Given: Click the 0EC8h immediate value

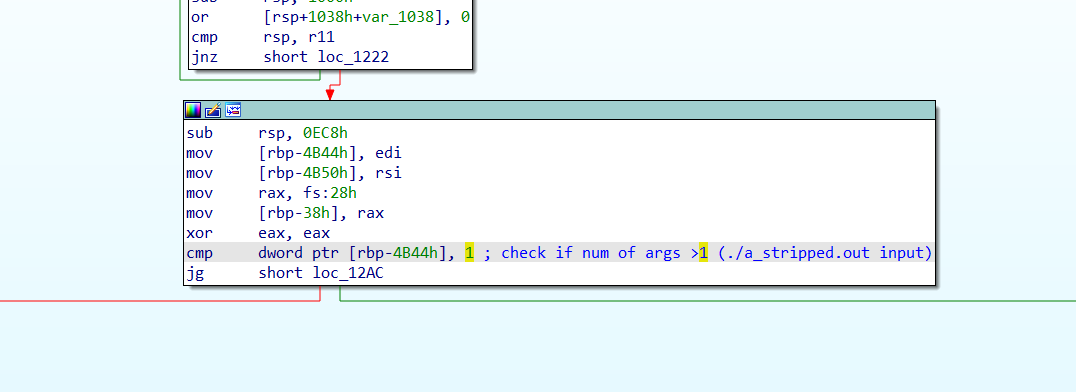Looking at the screenshot, I should tap(326, 132).
